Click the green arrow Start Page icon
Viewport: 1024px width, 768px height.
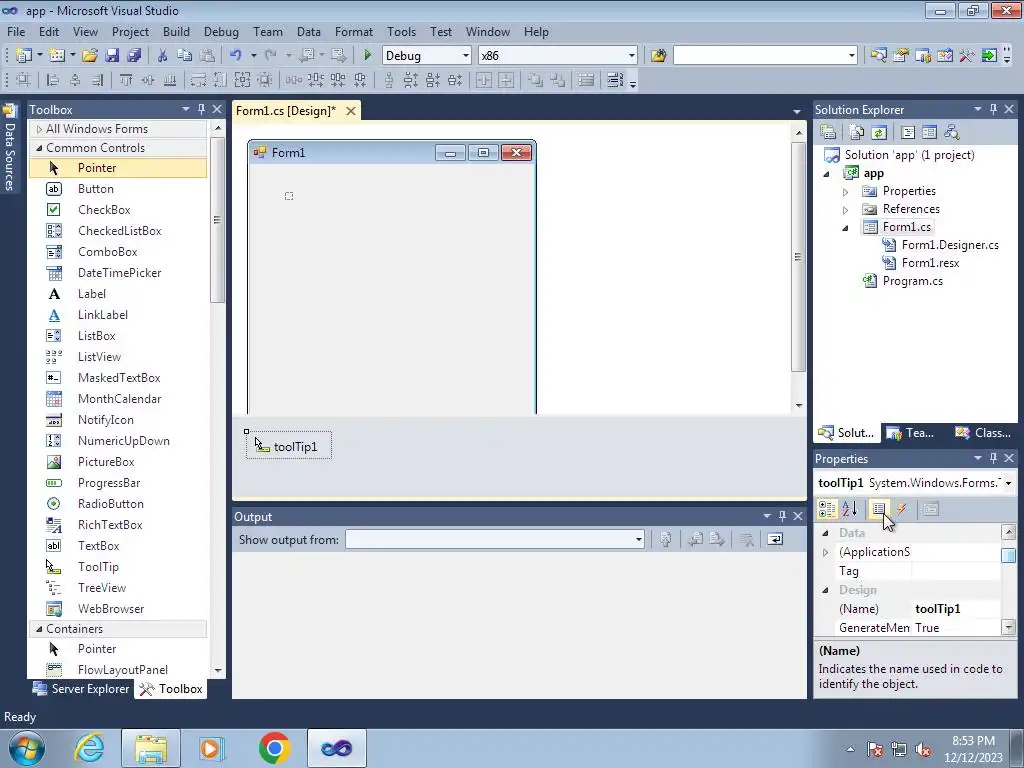click(989, 56)
